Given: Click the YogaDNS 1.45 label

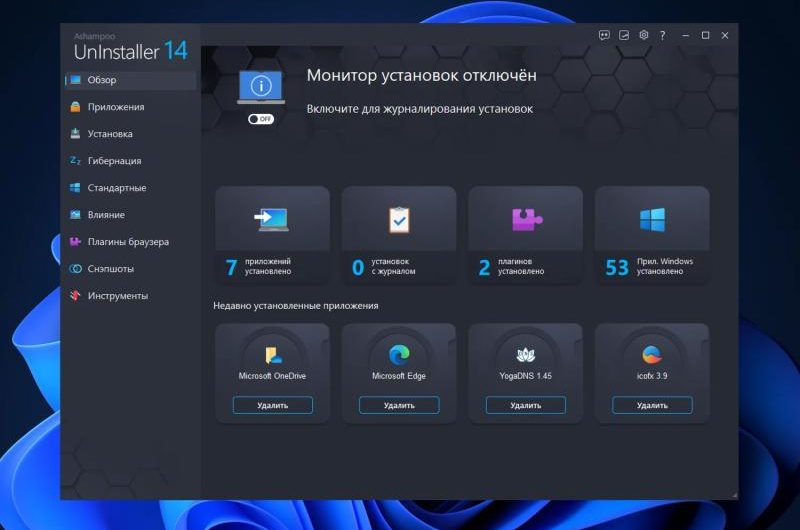Looking at the screenshot, I should 526,376.
